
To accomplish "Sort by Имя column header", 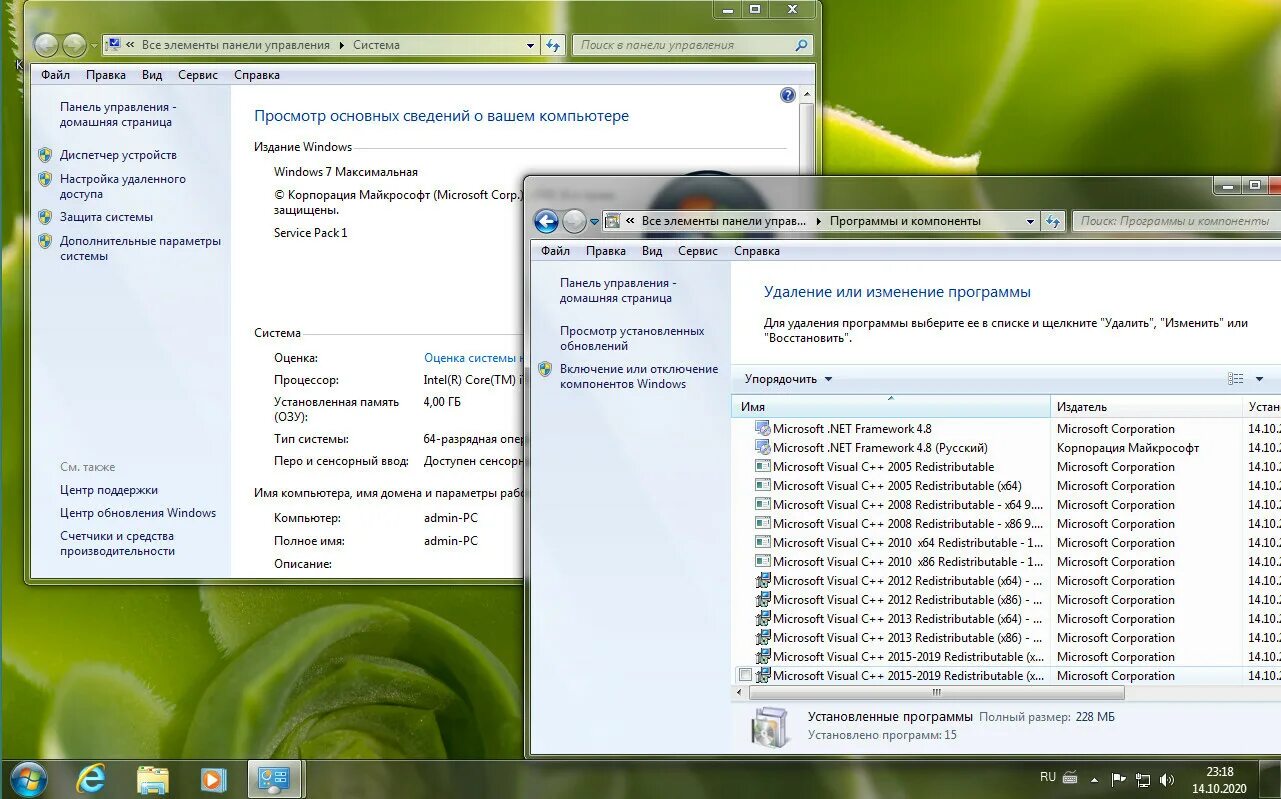I will [x=892, y=407].
